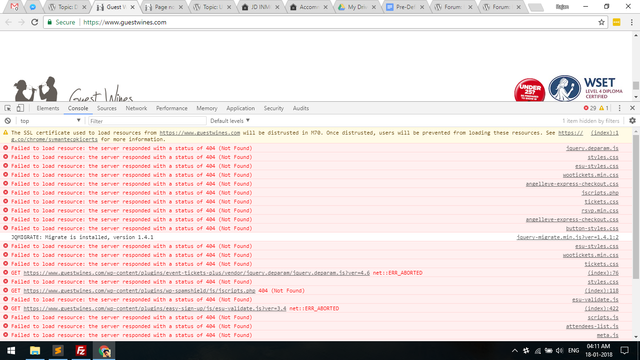The image size is (640, 360).
Task: Show hidden system tray icons
Action: click(x=515, y=351)
